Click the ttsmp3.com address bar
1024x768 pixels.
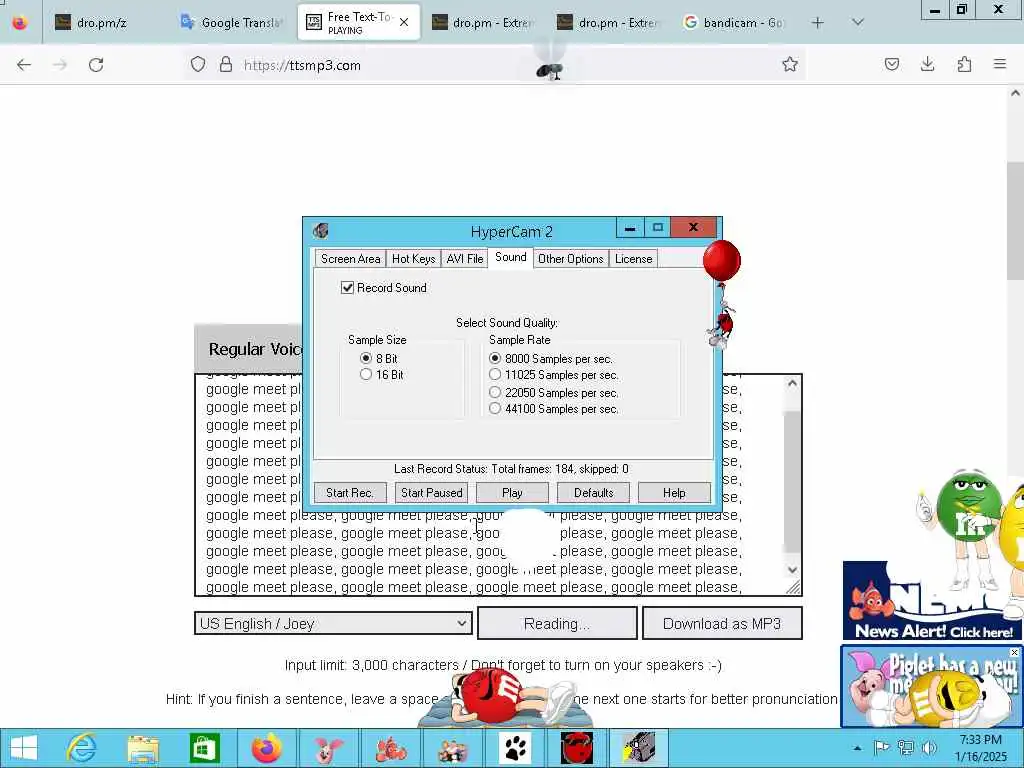(x=496, y=65)
